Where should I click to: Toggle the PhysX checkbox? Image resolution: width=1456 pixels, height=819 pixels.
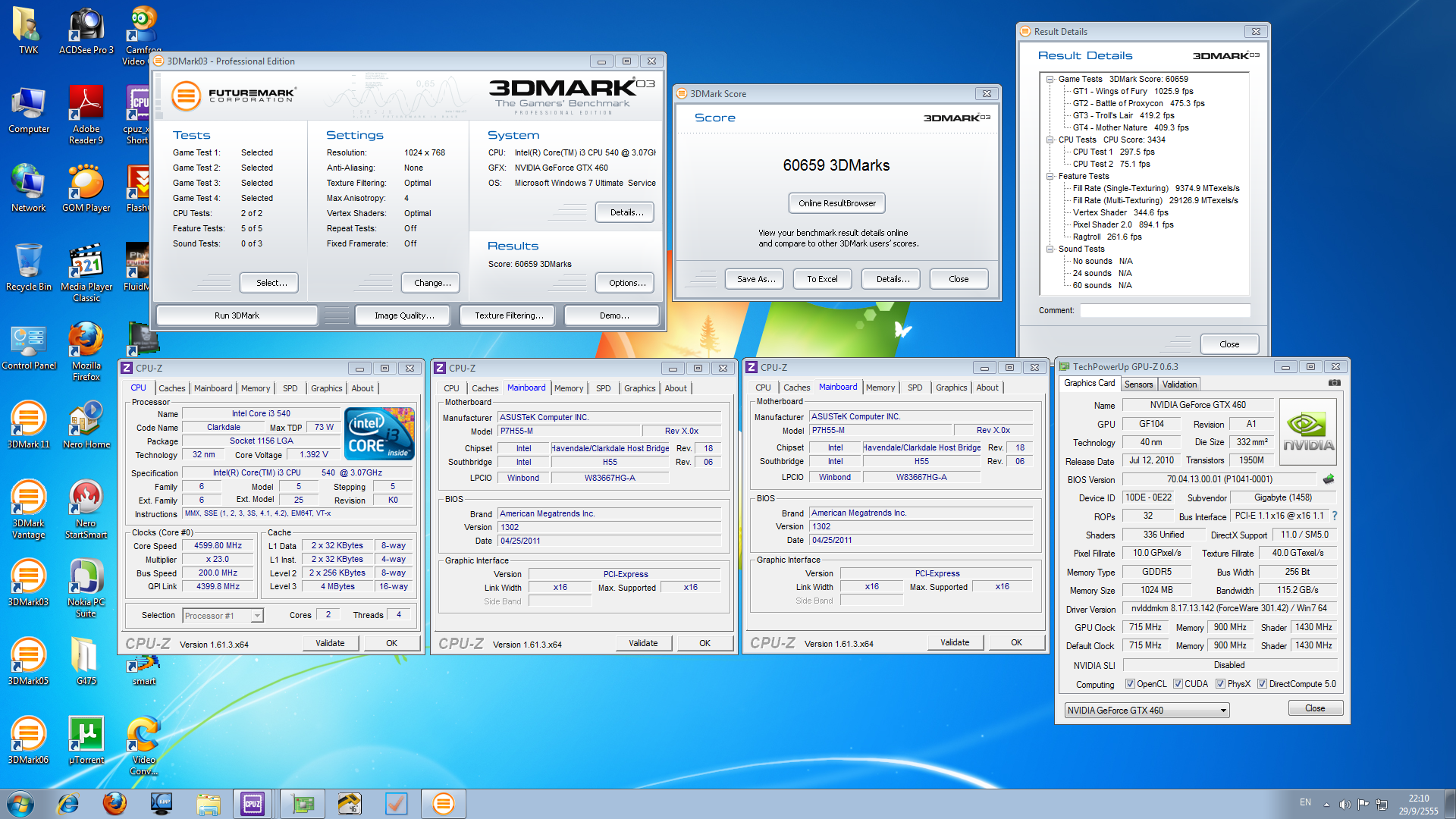pyautogui.click(x=1220, y=684)
